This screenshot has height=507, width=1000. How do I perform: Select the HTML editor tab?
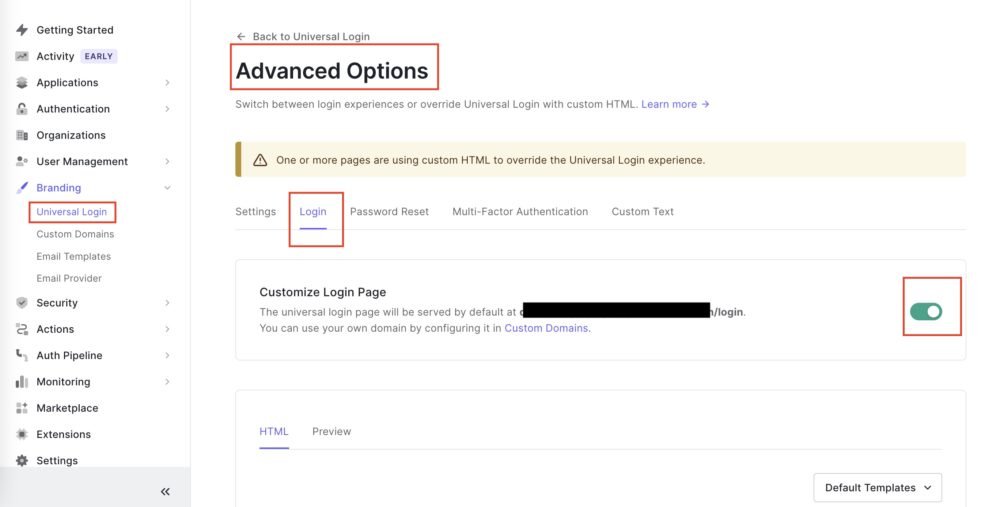[274, 432]
